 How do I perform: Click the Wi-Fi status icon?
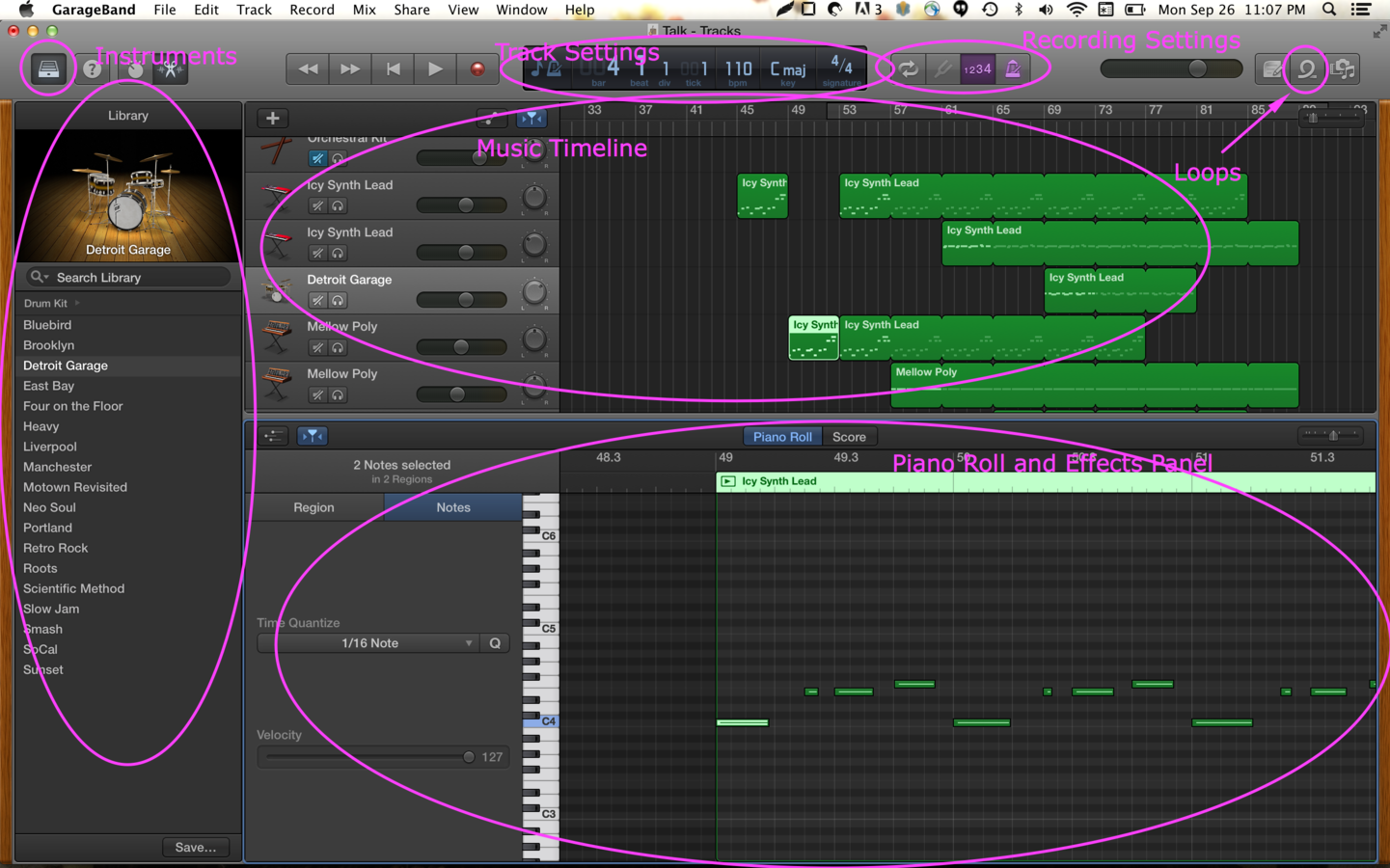[1077, 10]
